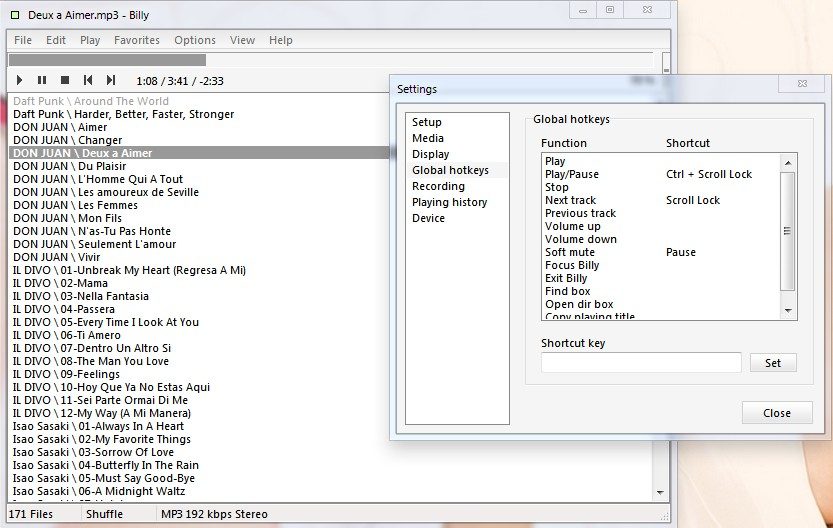Select DON JUAN \ Du Plaisir track
833x528 pixels.
(x=70, y=166)
